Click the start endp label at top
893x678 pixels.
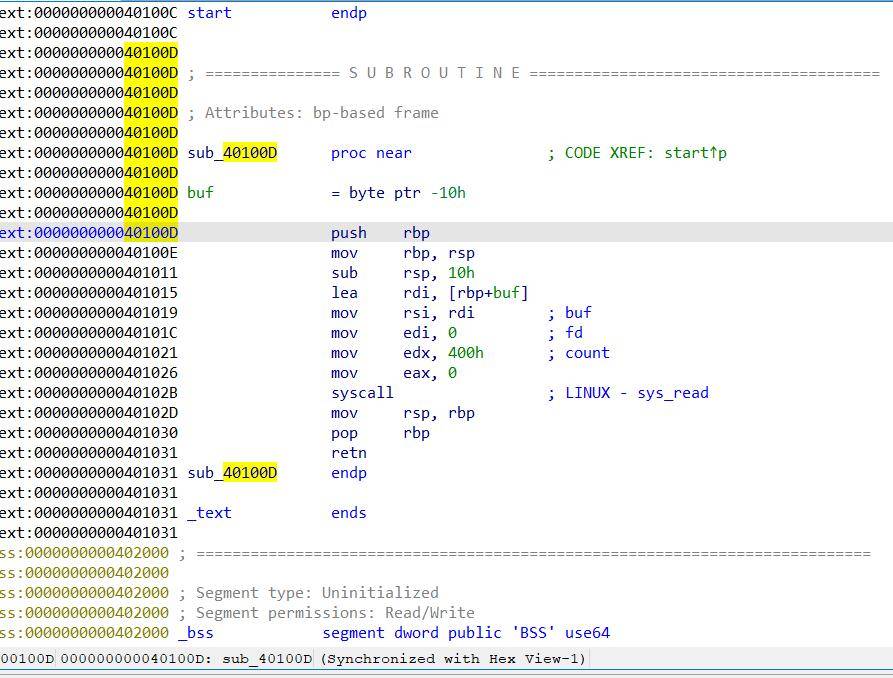tap(209, 13)
